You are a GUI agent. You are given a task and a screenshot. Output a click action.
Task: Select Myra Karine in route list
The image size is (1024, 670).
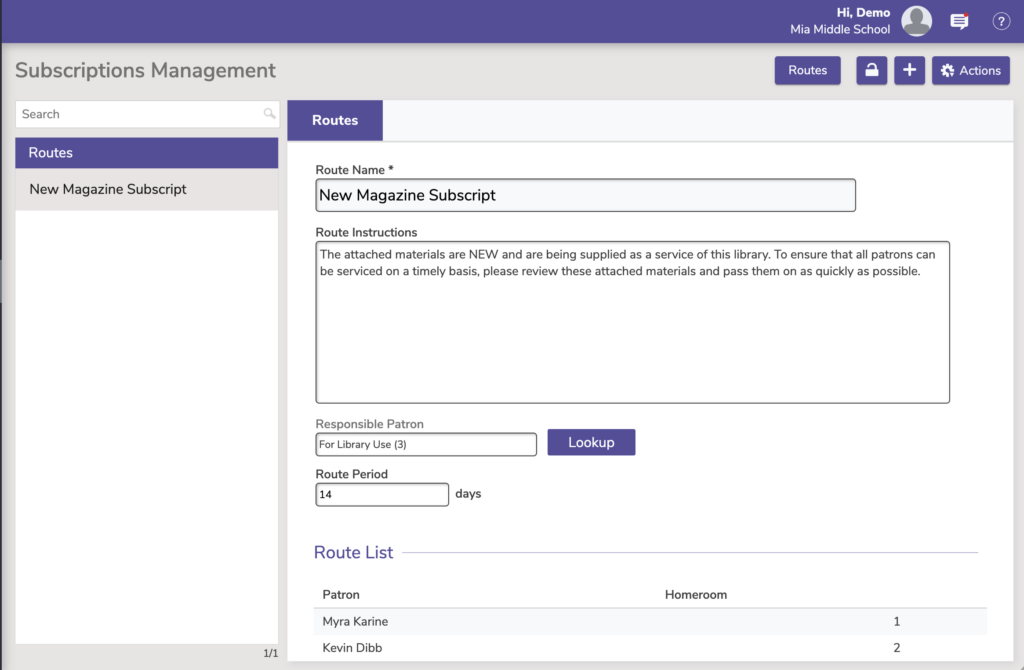click(x=355, y=621)
